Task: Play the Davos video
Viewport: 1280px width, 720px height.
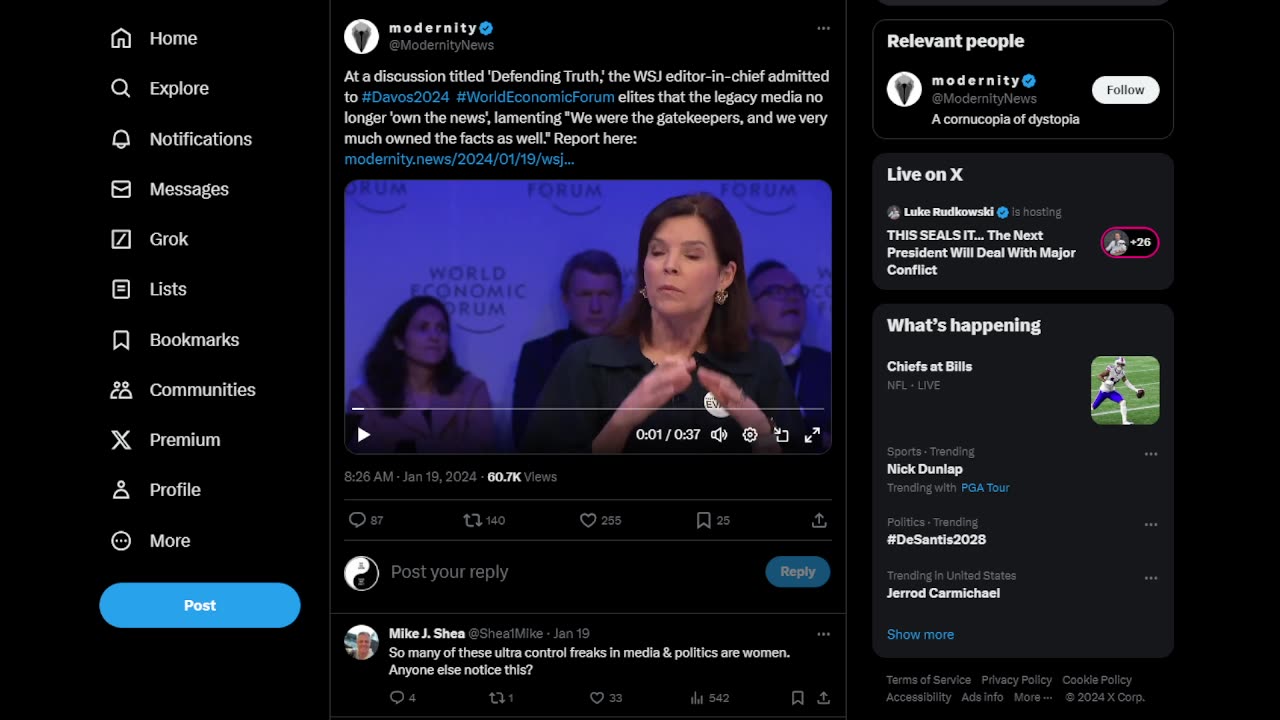Action: pos(364,435)
